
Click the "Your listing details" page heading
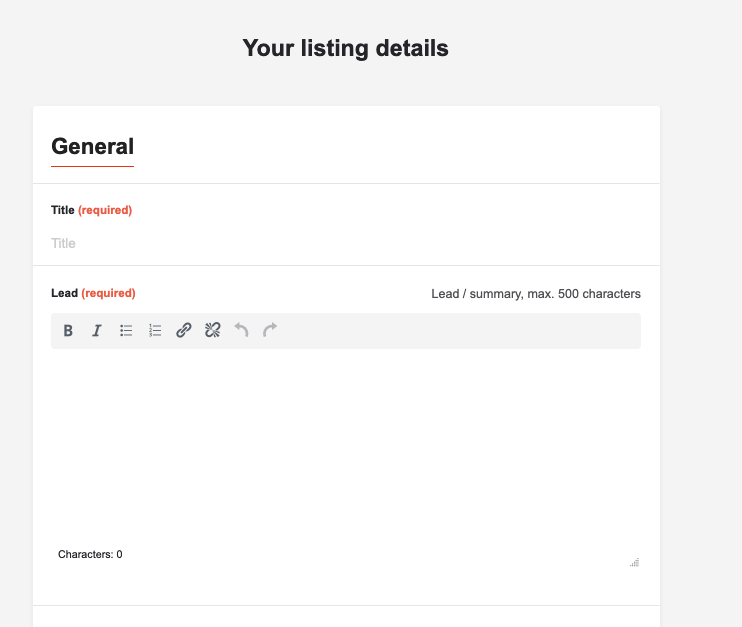click(345, 48)
